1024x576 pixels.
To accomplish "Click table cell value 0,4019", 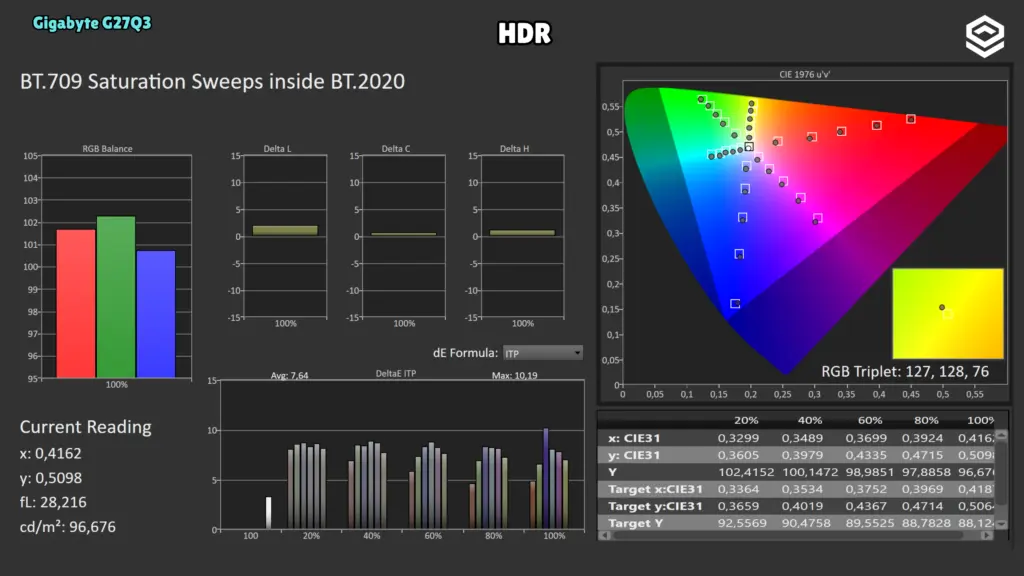I will [802, 506].
